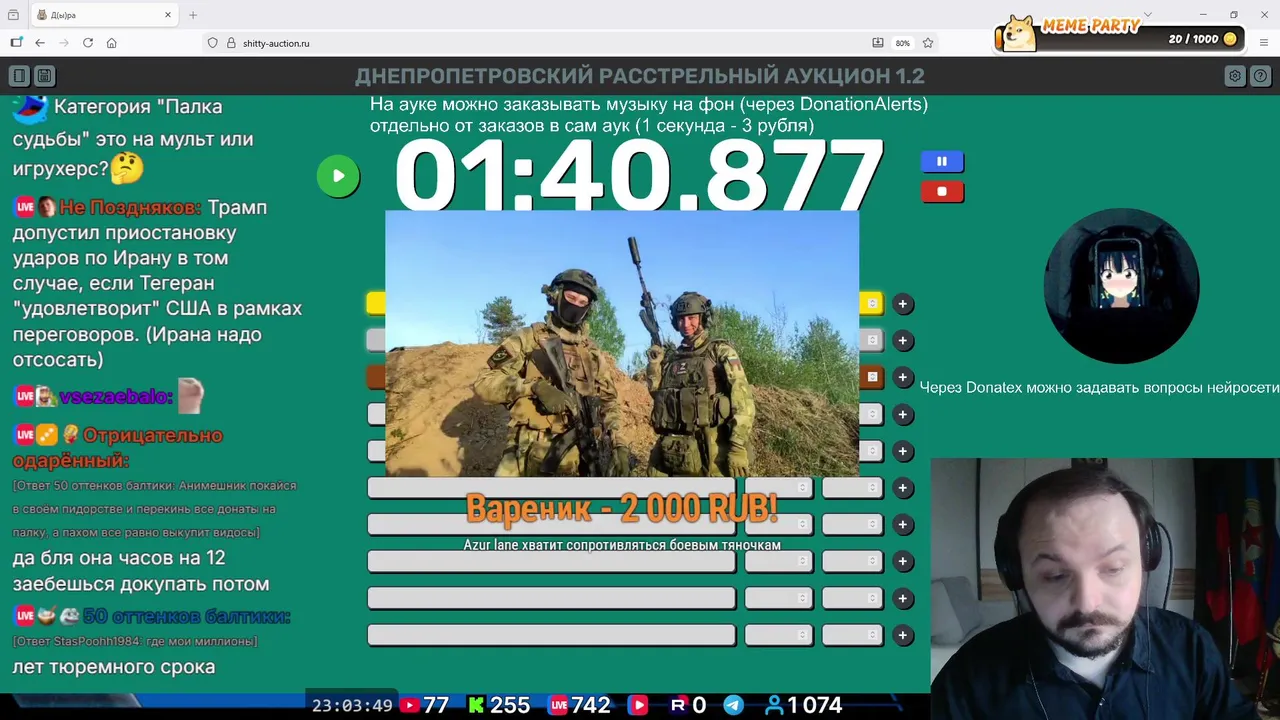The height and width of the screenshot is (720, 1280).
Task: Click plus button on the bottom-most lot row
Action: (903, 635)
